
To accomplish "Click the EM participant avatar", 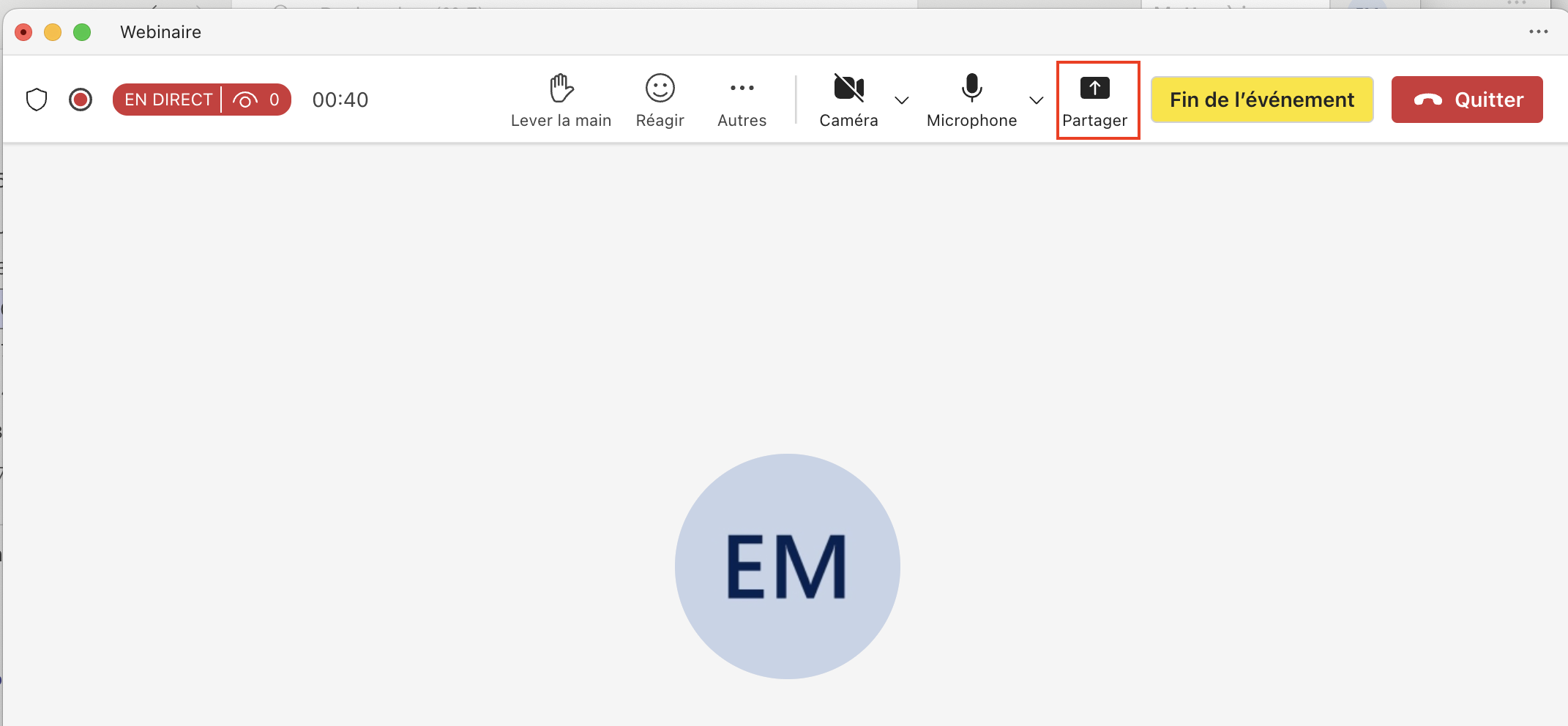I will click(787, 566).
